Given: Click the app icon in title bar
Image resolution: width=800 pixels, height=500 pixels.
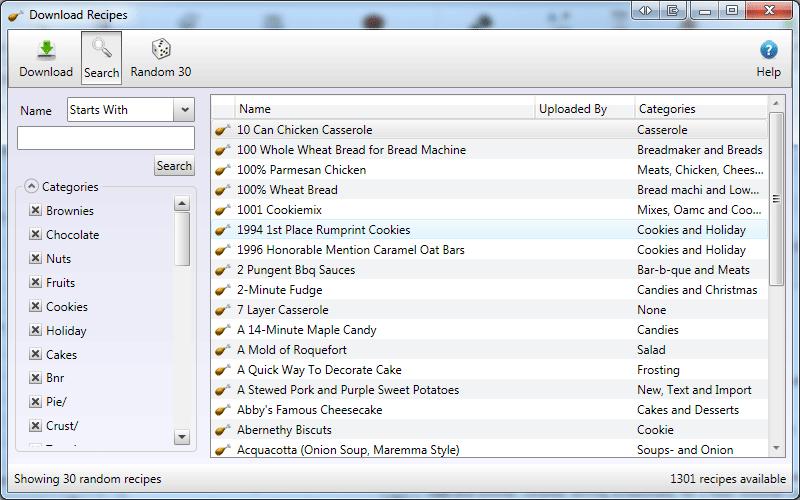Looking at the screenshot, I should pos(16,15).
